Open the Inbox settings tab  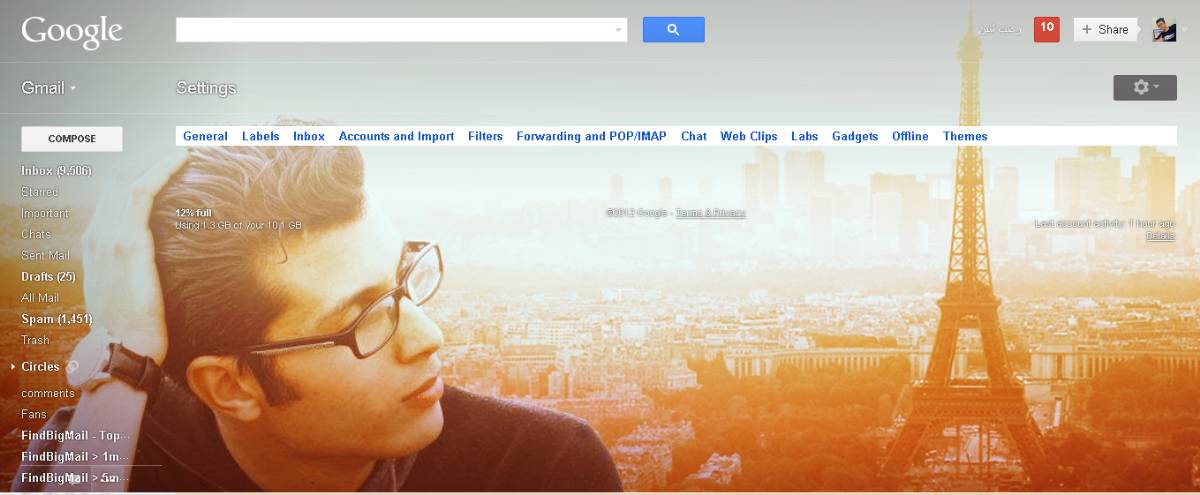tap(309, 136)
